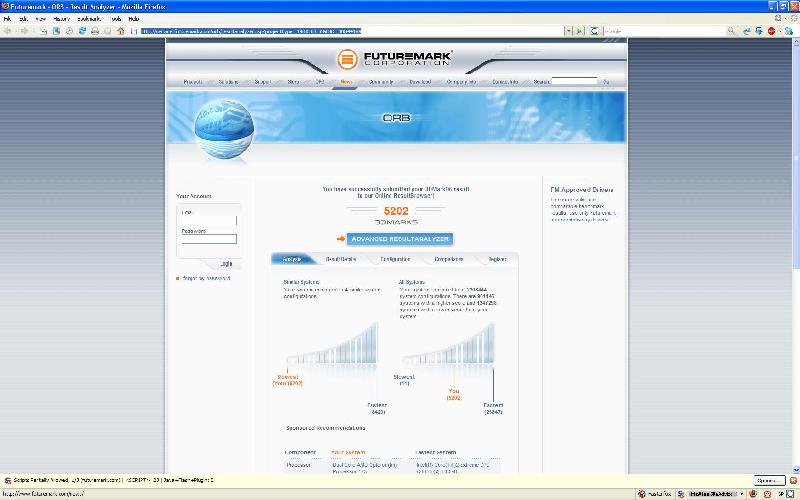Click Company Info in the site navigation
The image size is (800, 500).
pos(461,82)
